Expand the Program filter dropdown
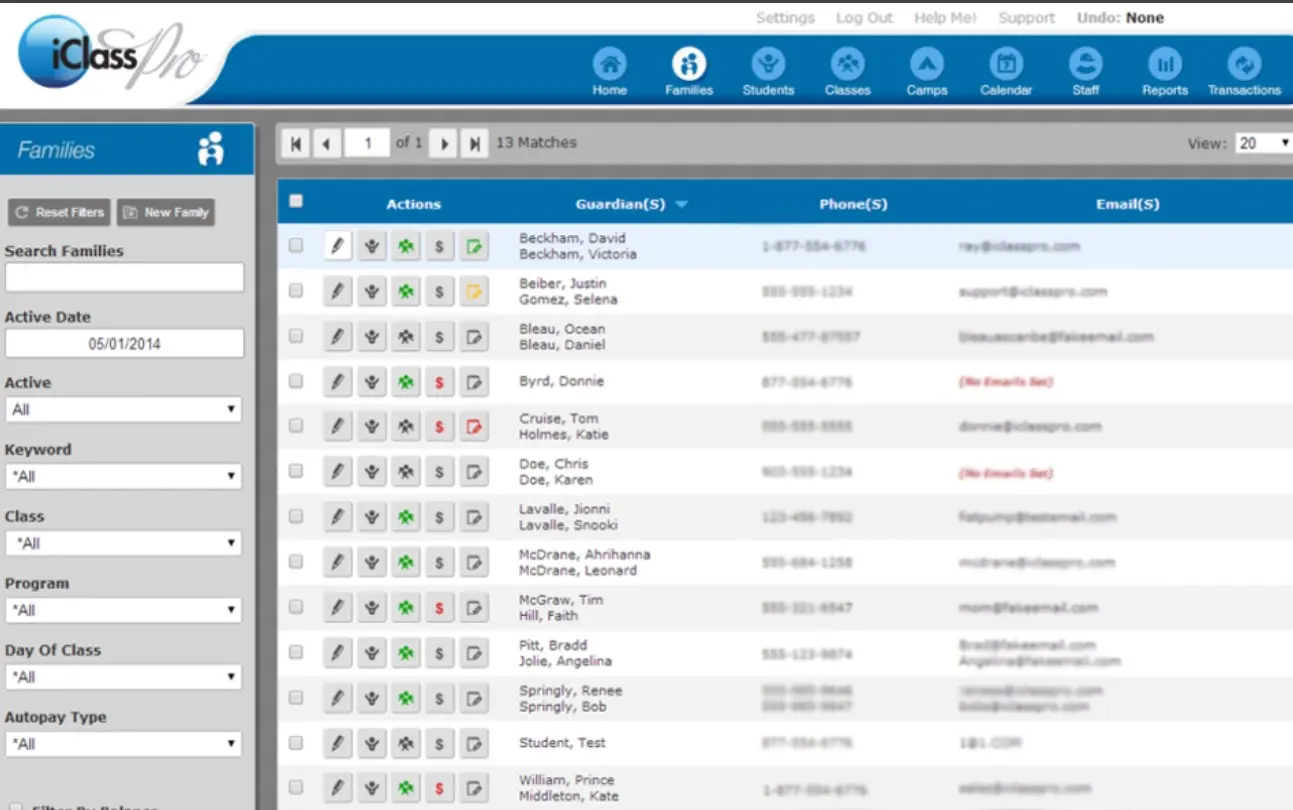This screenshot has height=810, width=1293. [x=124, y=610]
